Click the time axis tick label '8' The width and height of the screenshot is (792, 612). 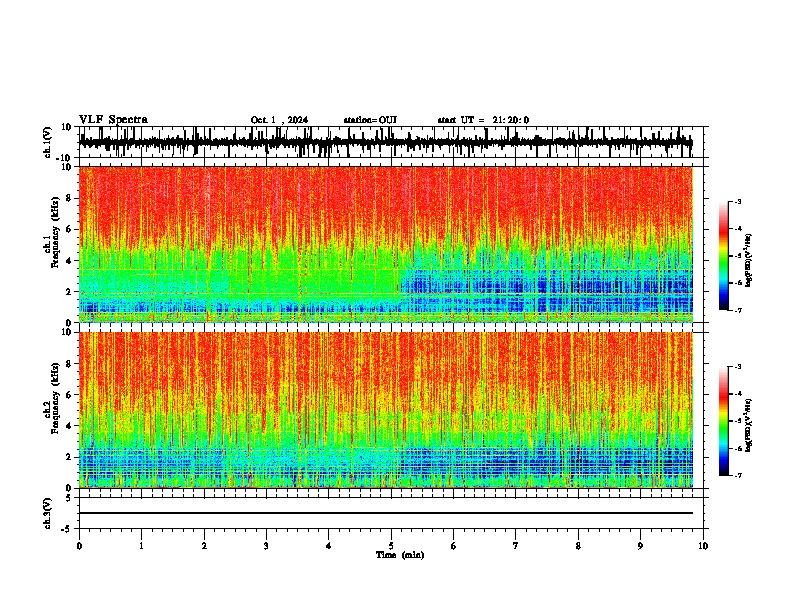tap(578, 546)
